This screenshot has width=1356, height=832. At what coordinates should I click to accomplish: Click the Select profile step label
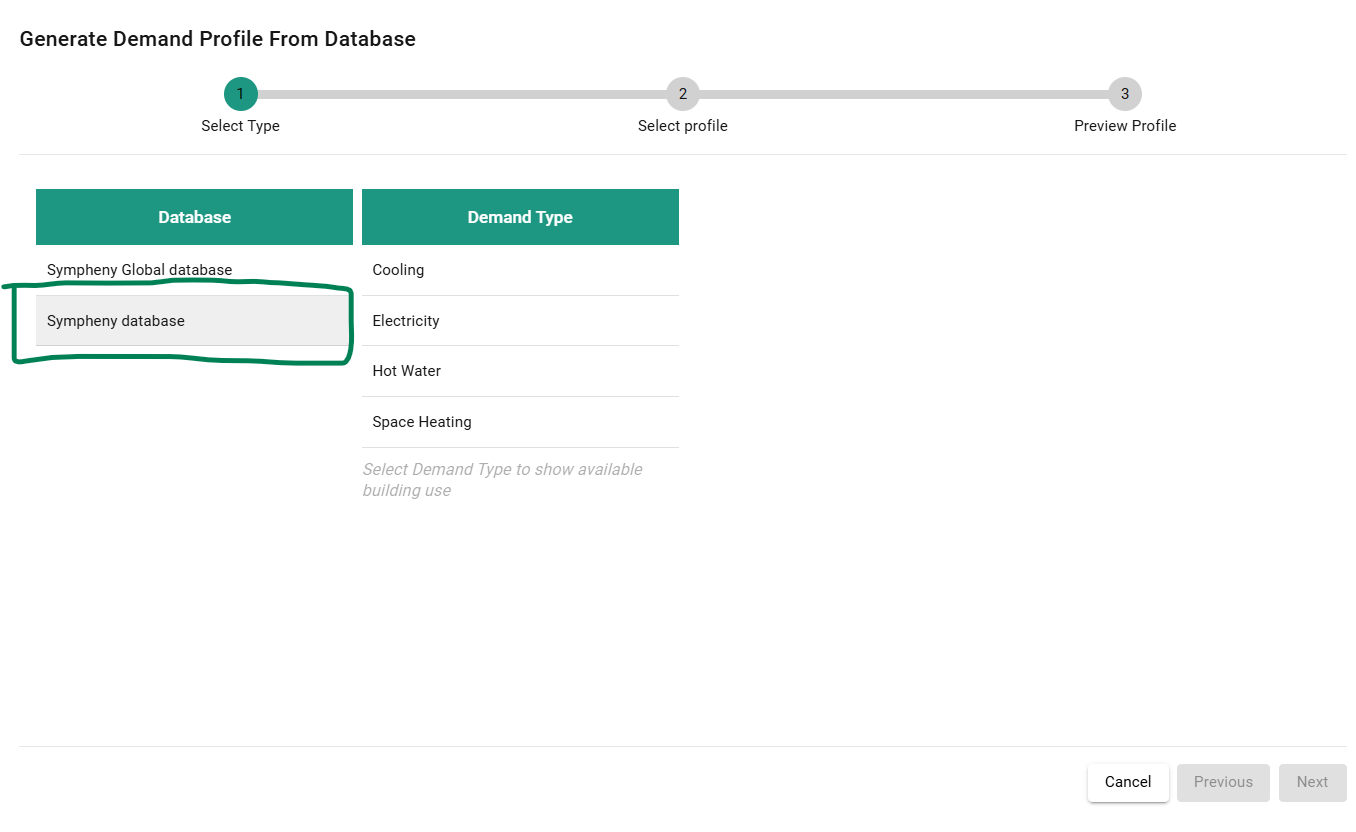pyautogui.click(x=683, y=126)
